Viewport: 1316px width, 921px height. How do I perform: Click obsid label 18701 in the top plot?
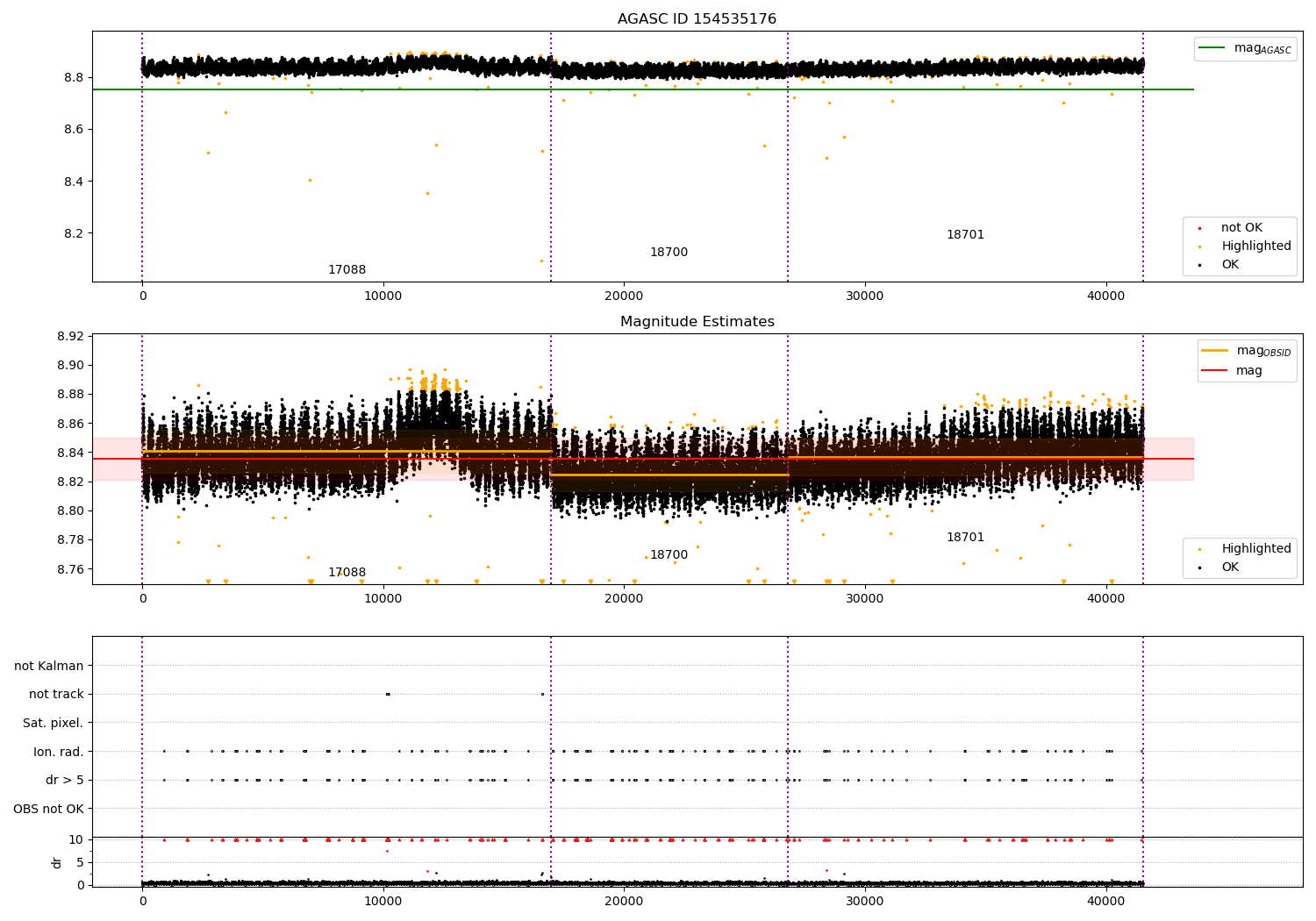tap(965, 235)
